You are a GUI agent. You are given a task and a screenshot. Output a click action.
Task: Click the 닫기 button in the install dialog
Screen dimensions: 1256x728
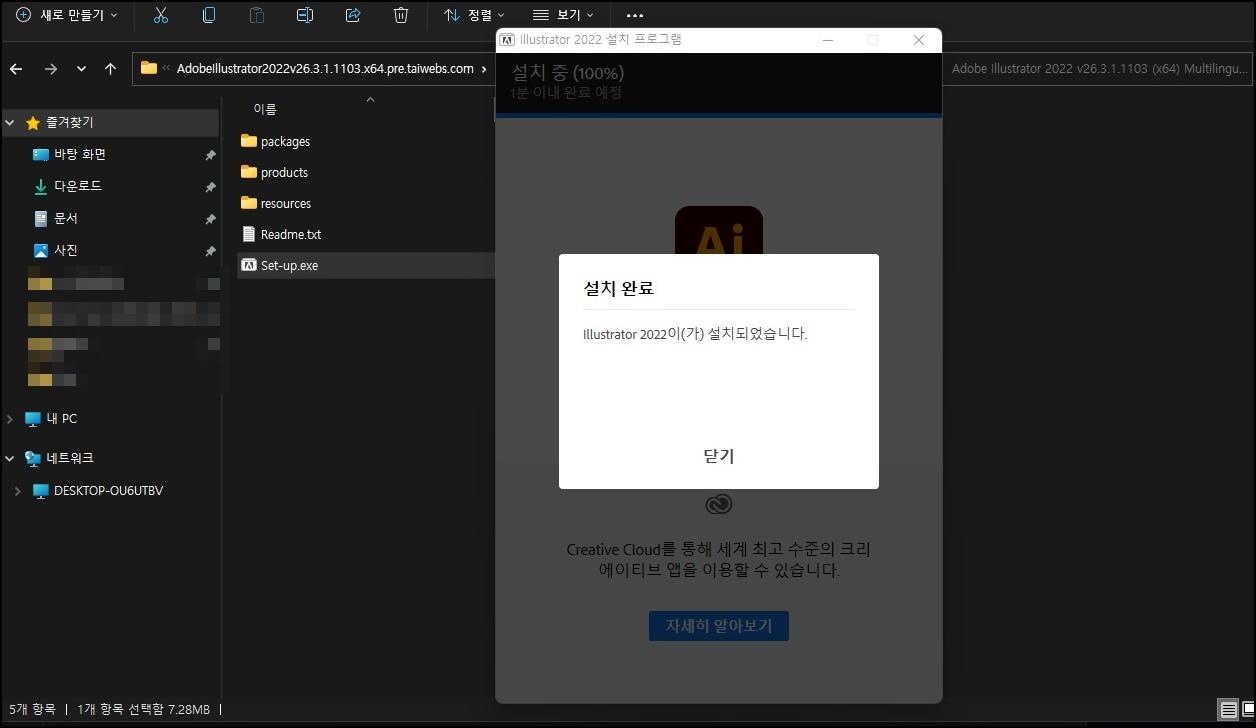click(718, 456)
